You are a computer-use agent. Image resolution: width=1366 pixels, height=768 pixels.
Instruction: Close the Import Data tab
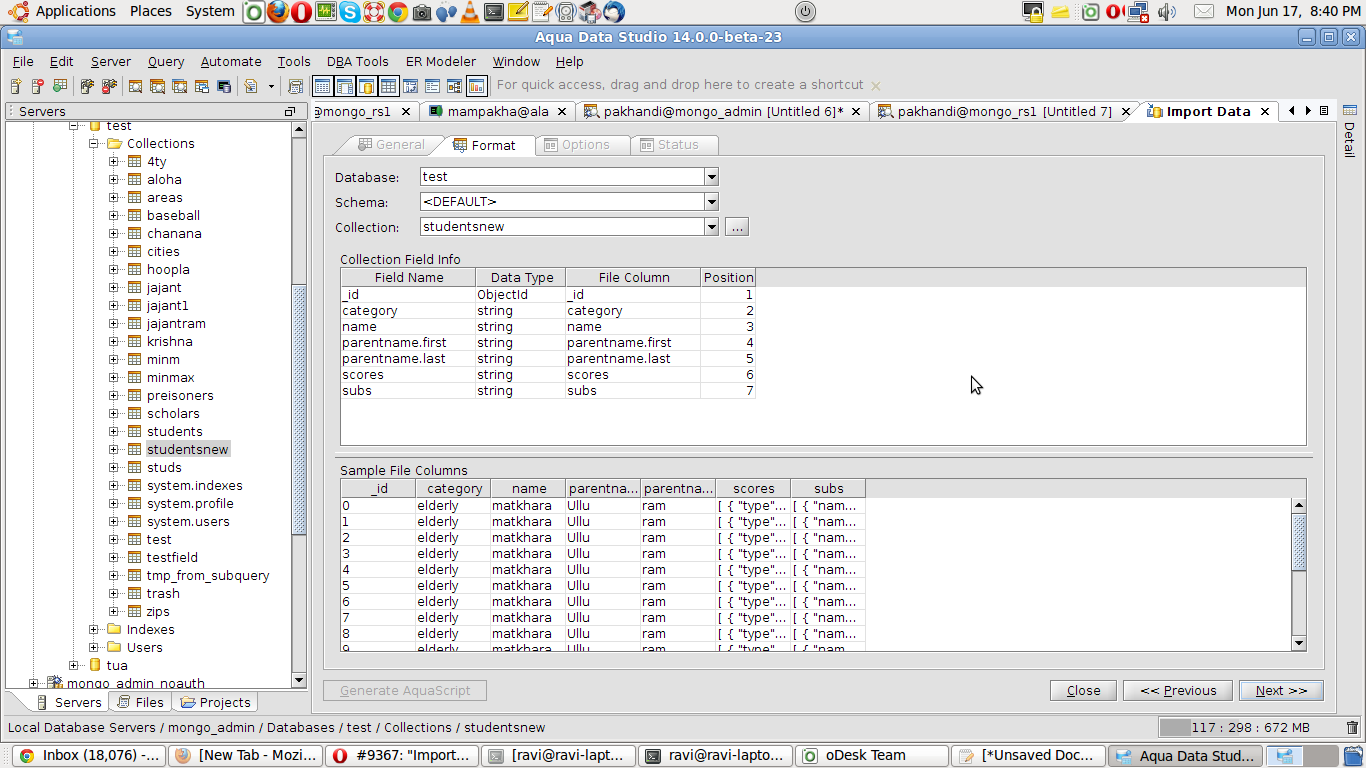[x=1265, y=112]
